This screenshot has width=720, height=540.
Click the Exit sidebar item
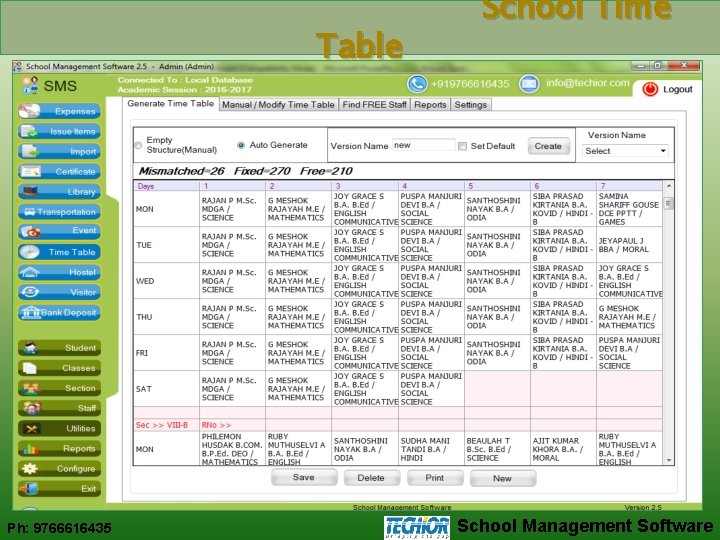59,489
